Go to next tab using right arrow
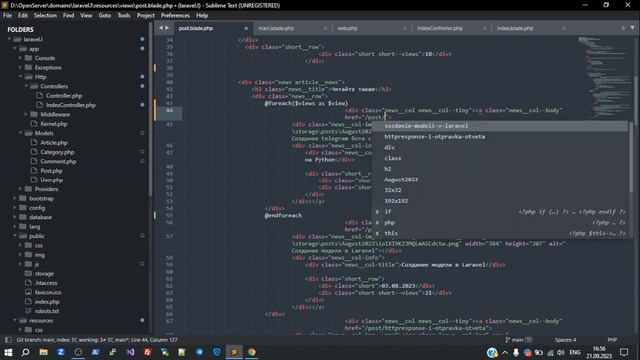This screenshot has width=640, height=360. pyautogui.click(x=167, y=28)
